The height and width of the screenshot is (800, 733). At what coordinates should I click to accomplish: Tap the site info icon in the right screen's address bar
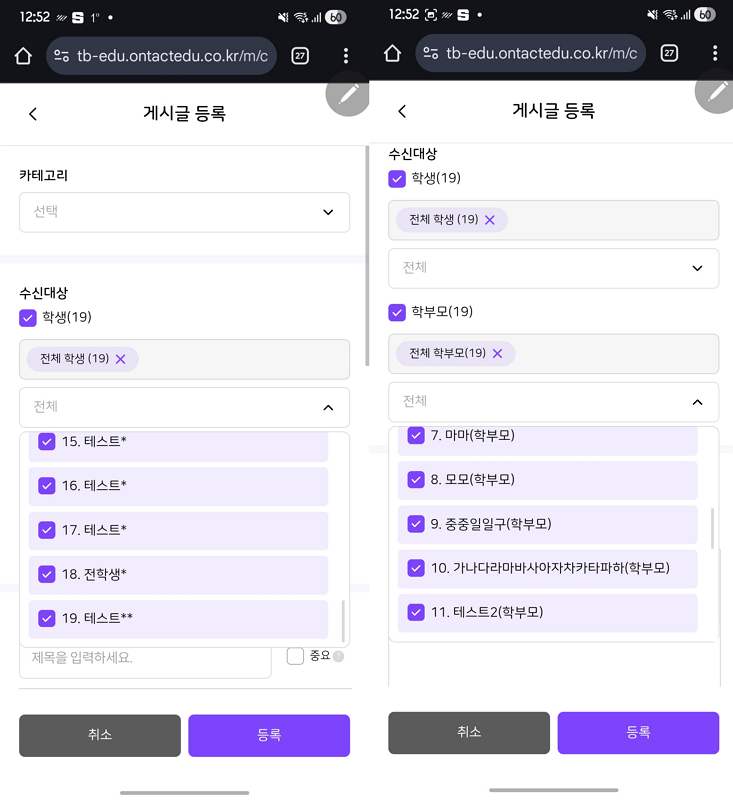(x=431, y=55)
